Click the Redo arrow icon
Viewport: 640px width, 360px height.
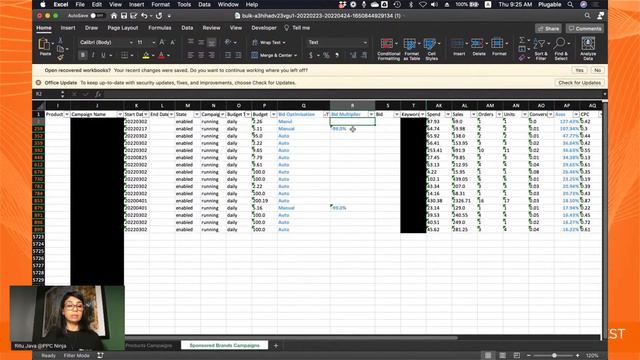(x=159, y=16)
